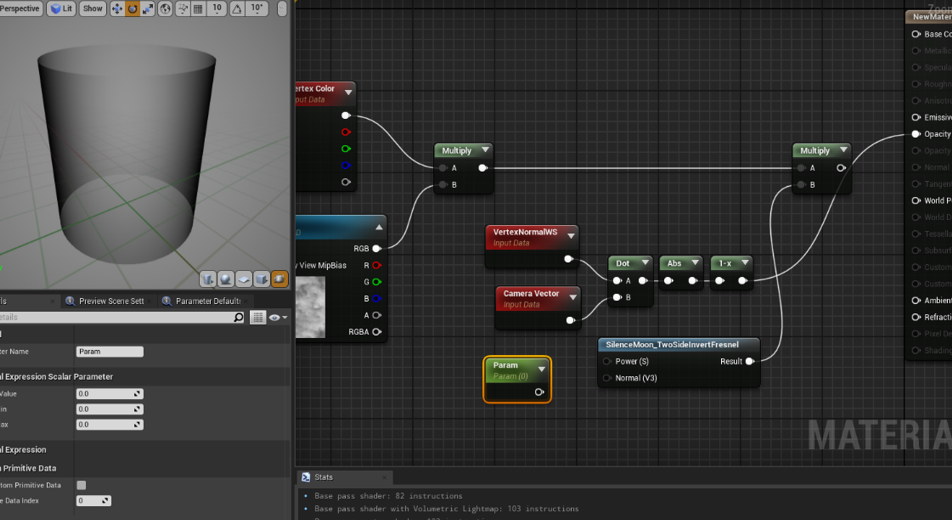The image size is (952, 520).
Task: Select the translate gizmo tool in viewport
Action: 116,9
